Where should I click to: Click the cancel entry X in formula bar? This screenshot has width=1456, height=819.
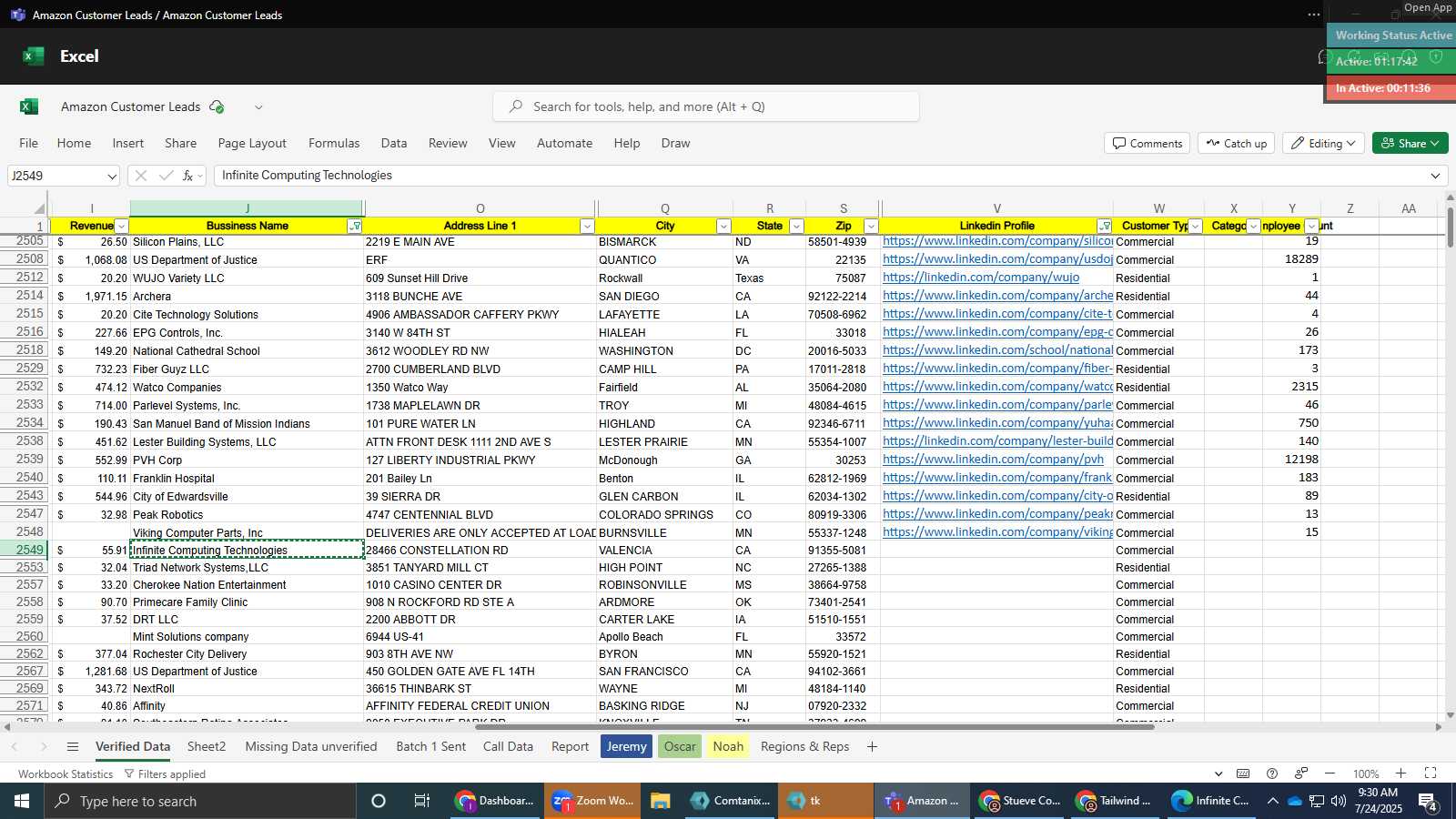point(141,176)
